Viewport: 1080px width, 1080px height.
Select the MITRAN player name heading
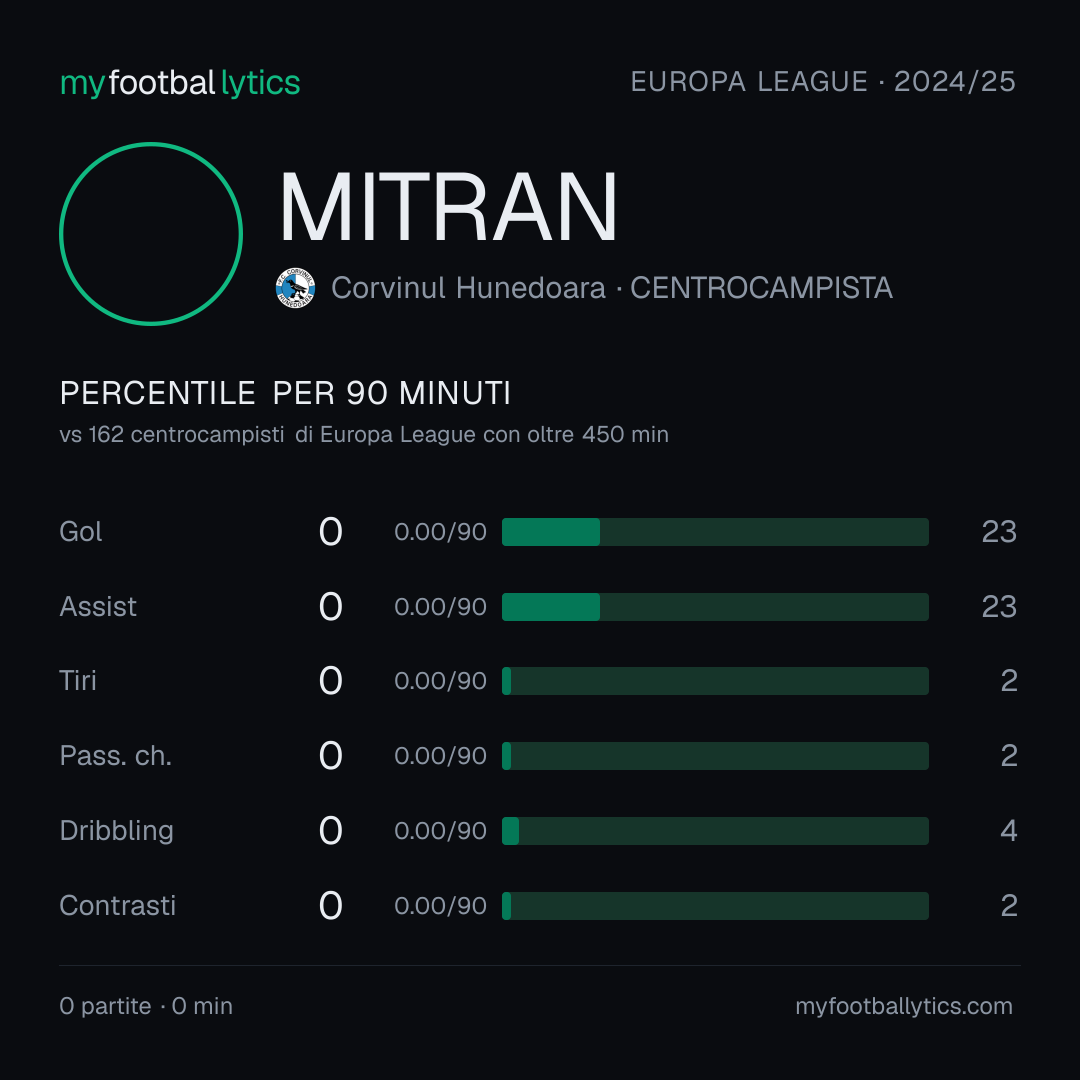[x=448, y=207]
